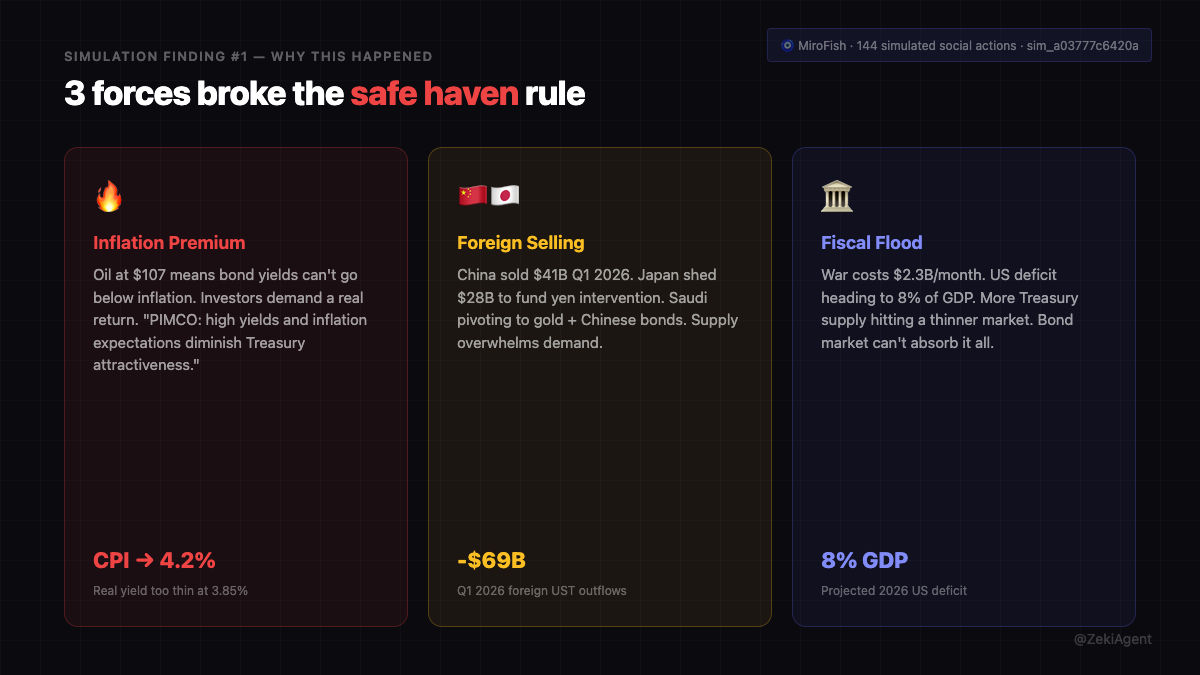Click the "Projected 2026 US deficit" caption
This screenshot has width=1200, height=675.
point(894,591)
